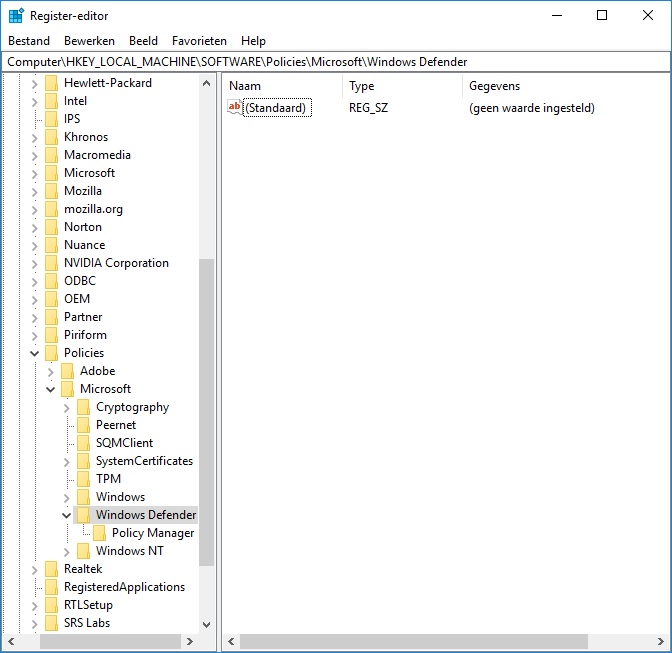Click the tree pane scroll down arrow
The width and height of the screenshot is (672, 653).
point(207,625)
